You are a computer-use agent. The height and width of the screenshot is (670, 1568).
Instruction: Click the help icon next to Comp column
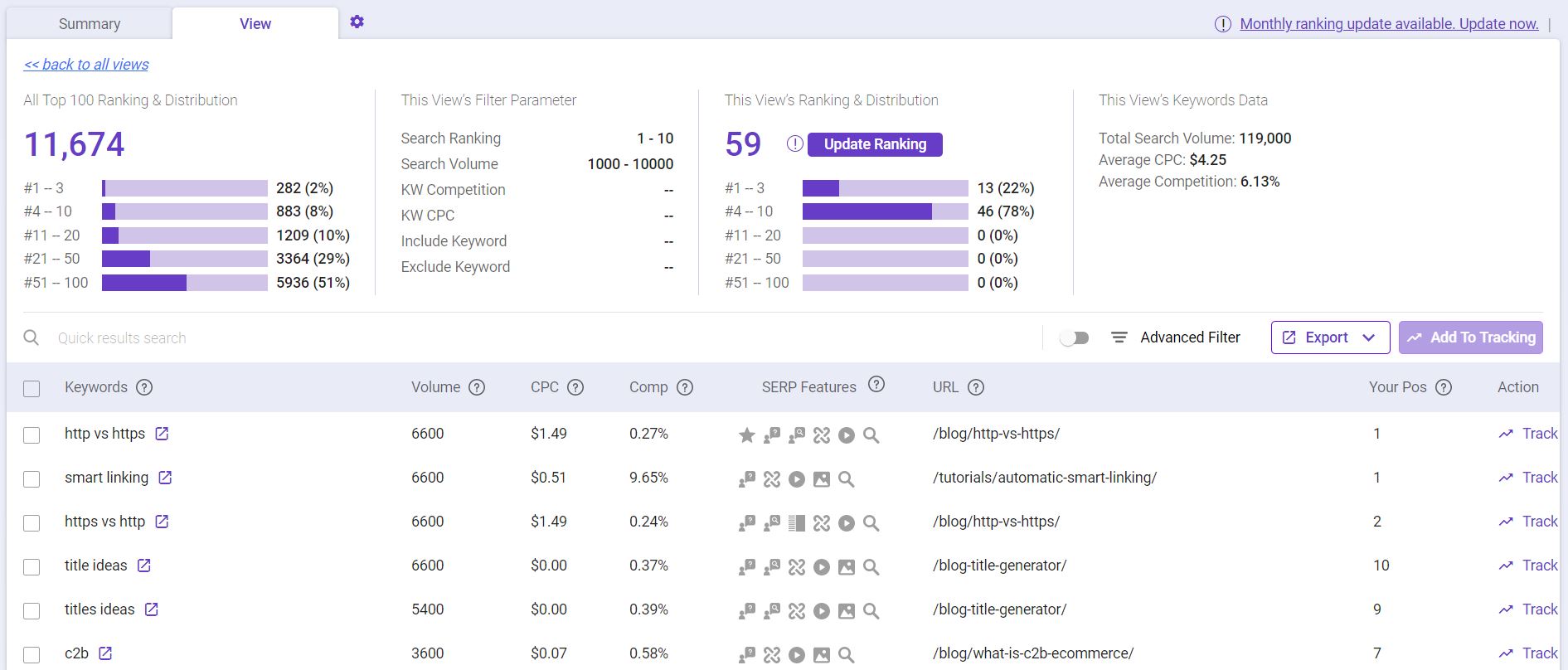coord(685,387)
